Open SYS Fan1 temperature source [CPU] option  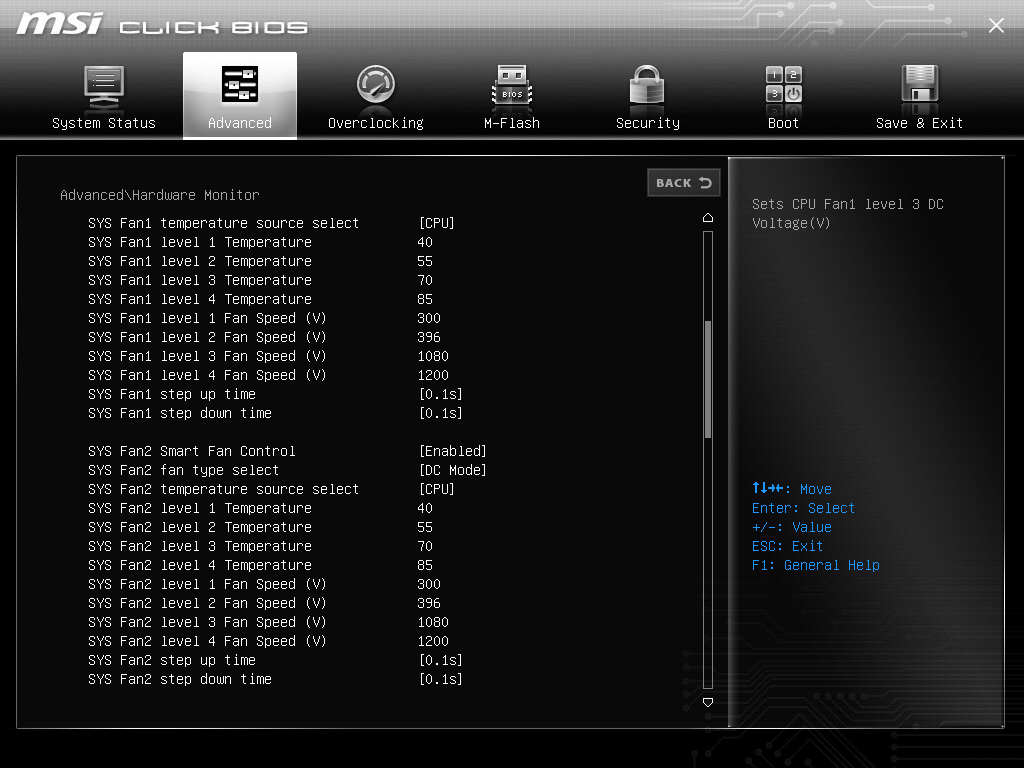click(436, 223)
